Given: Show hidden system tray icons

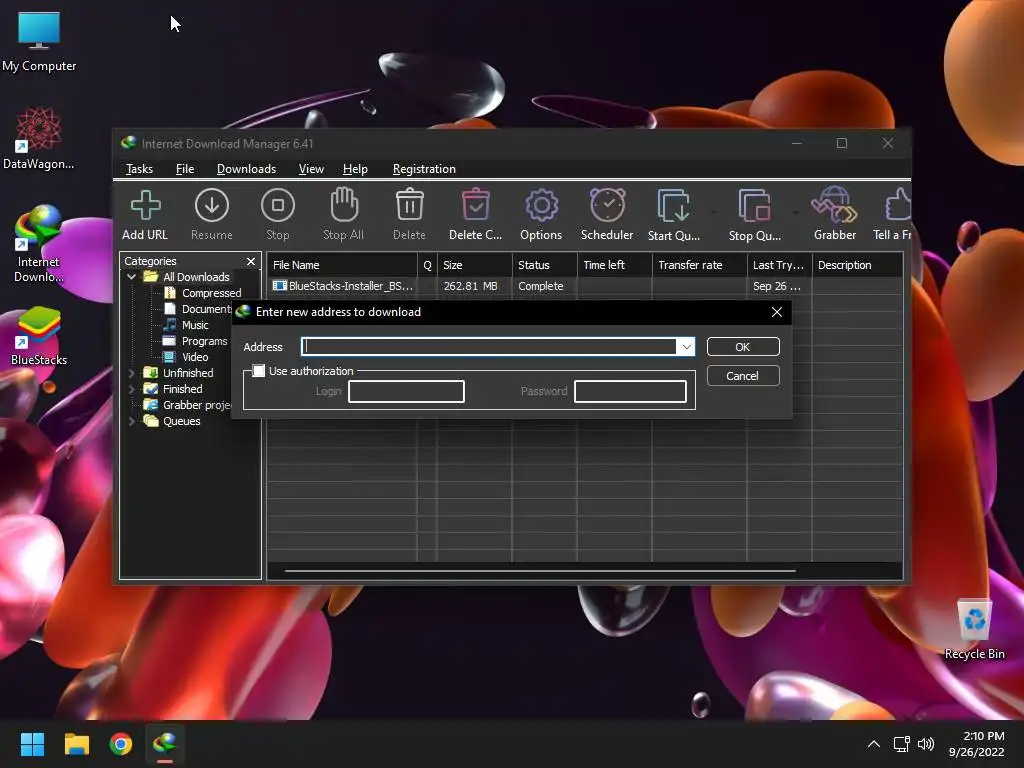Looking at the screenshot, I should (874, 744).
